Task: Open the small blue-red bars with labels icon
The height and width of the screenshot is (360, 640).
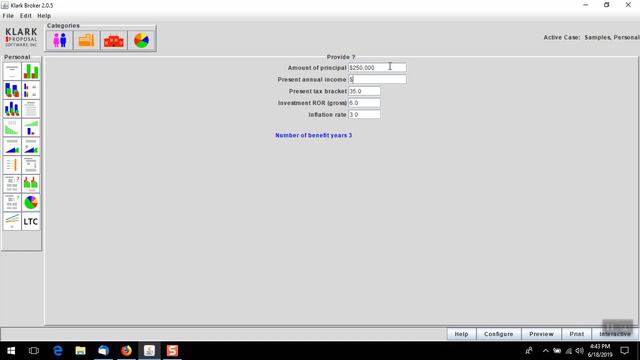Action: click(31, 90)
